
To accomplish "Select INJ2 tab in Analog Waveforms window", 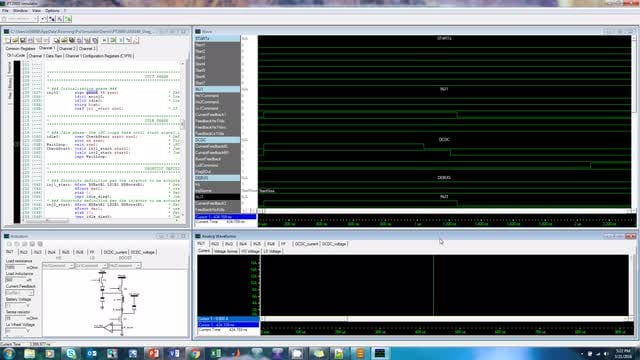I will pos(215,244).
